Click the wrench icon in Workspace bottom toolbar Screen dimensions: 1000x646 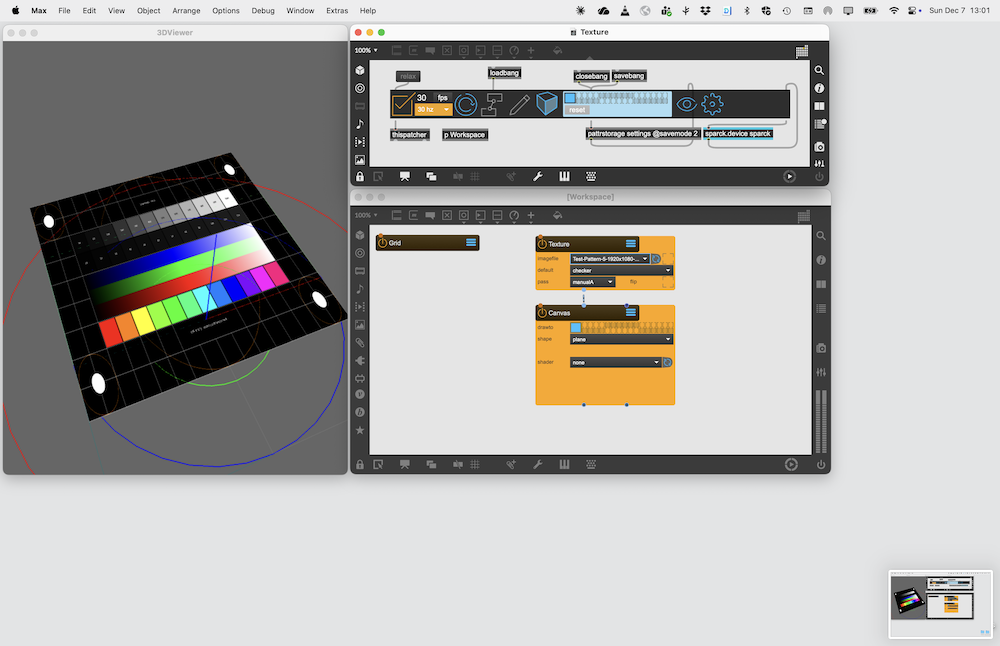(538, 464)
